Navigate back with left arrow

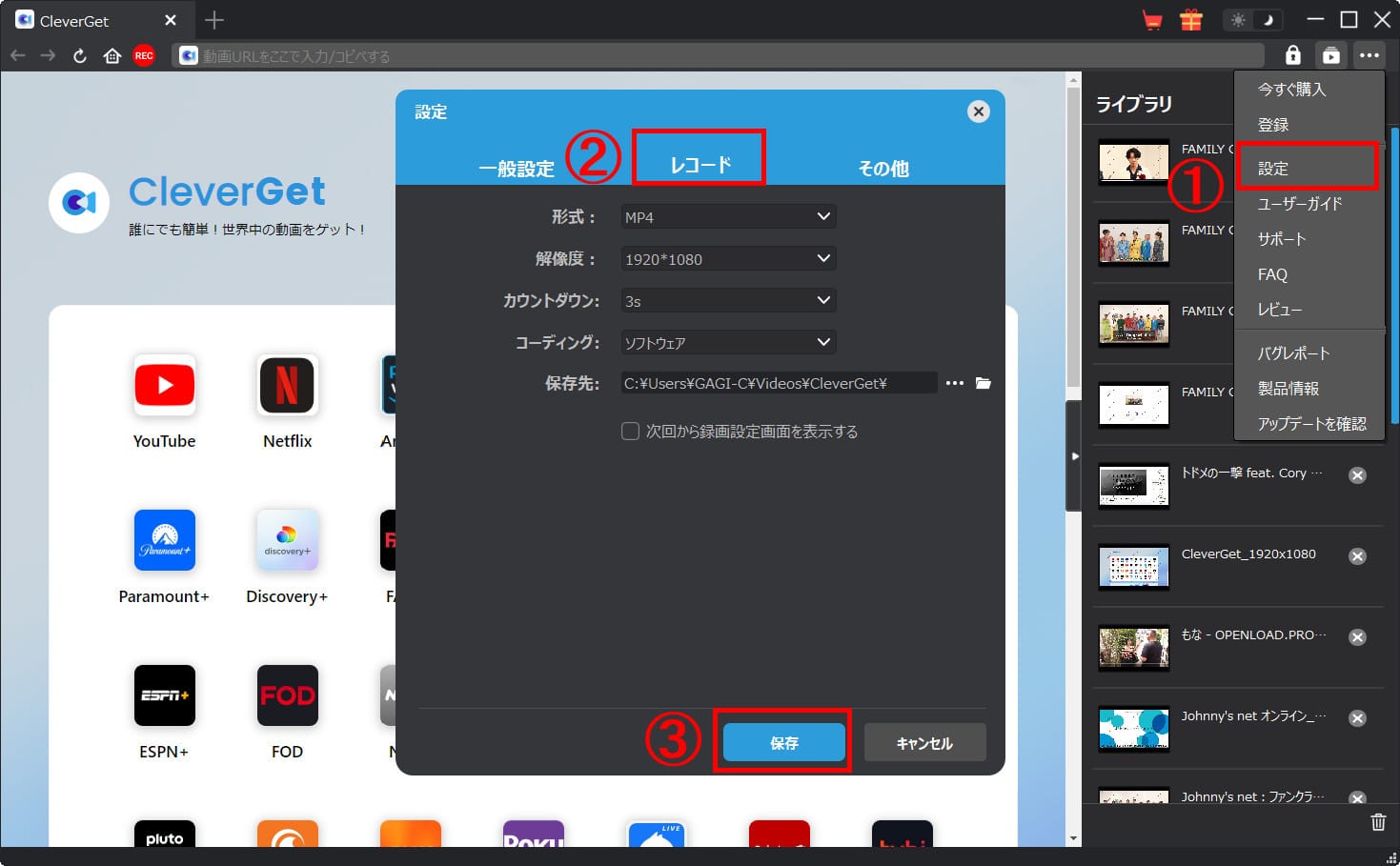click(17, 56)
